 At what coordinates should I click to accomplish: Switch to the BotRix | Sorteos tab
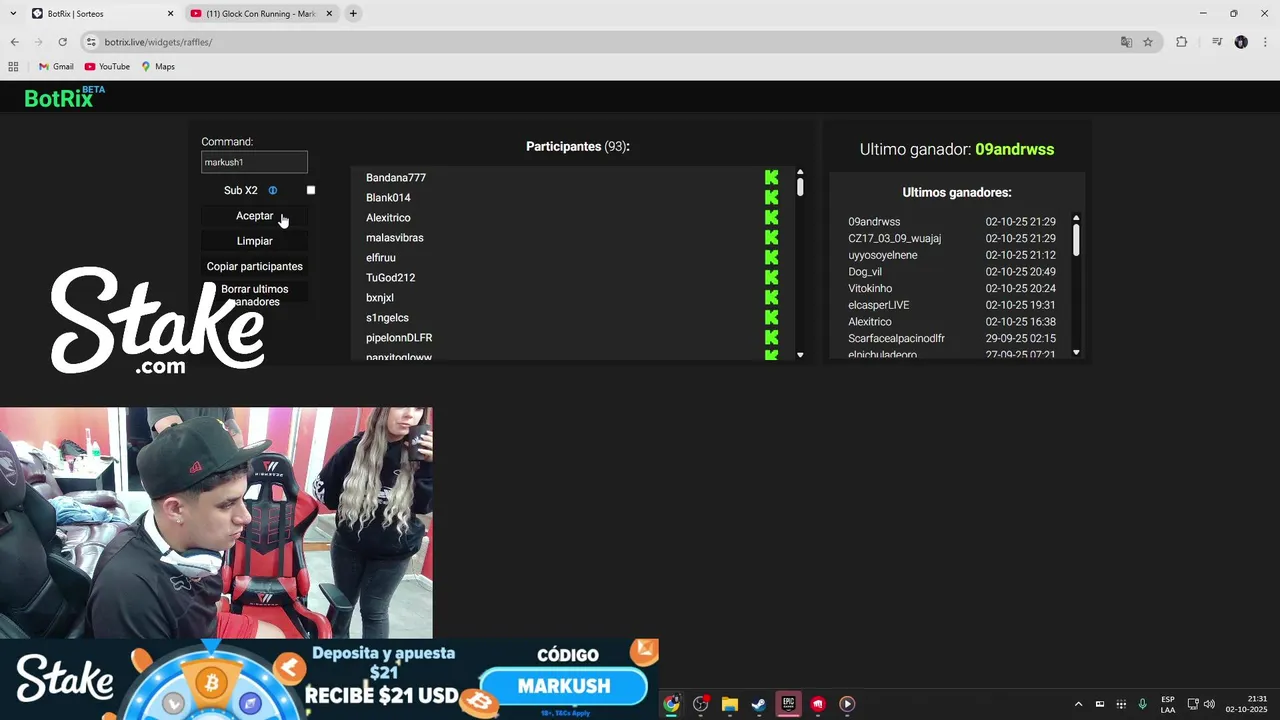click(x=100, y=14)
